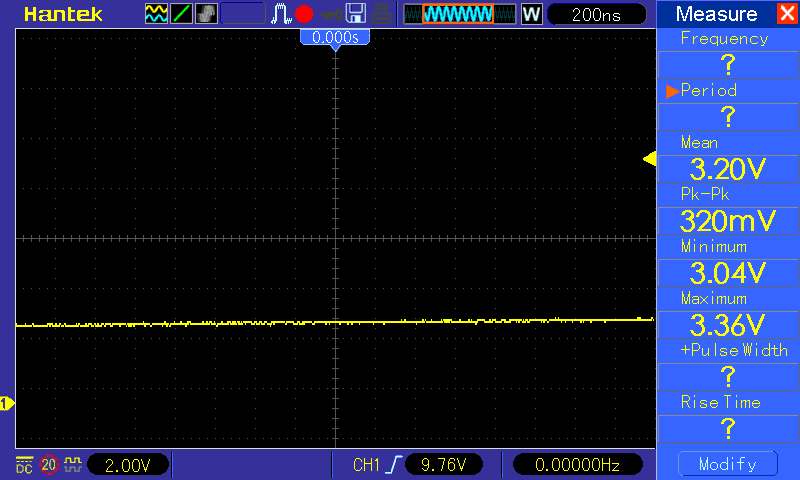Viewport: 800px width, 480px height.
Task: Click the CH1 trigger source label
Action: click(x=366, y=465)
